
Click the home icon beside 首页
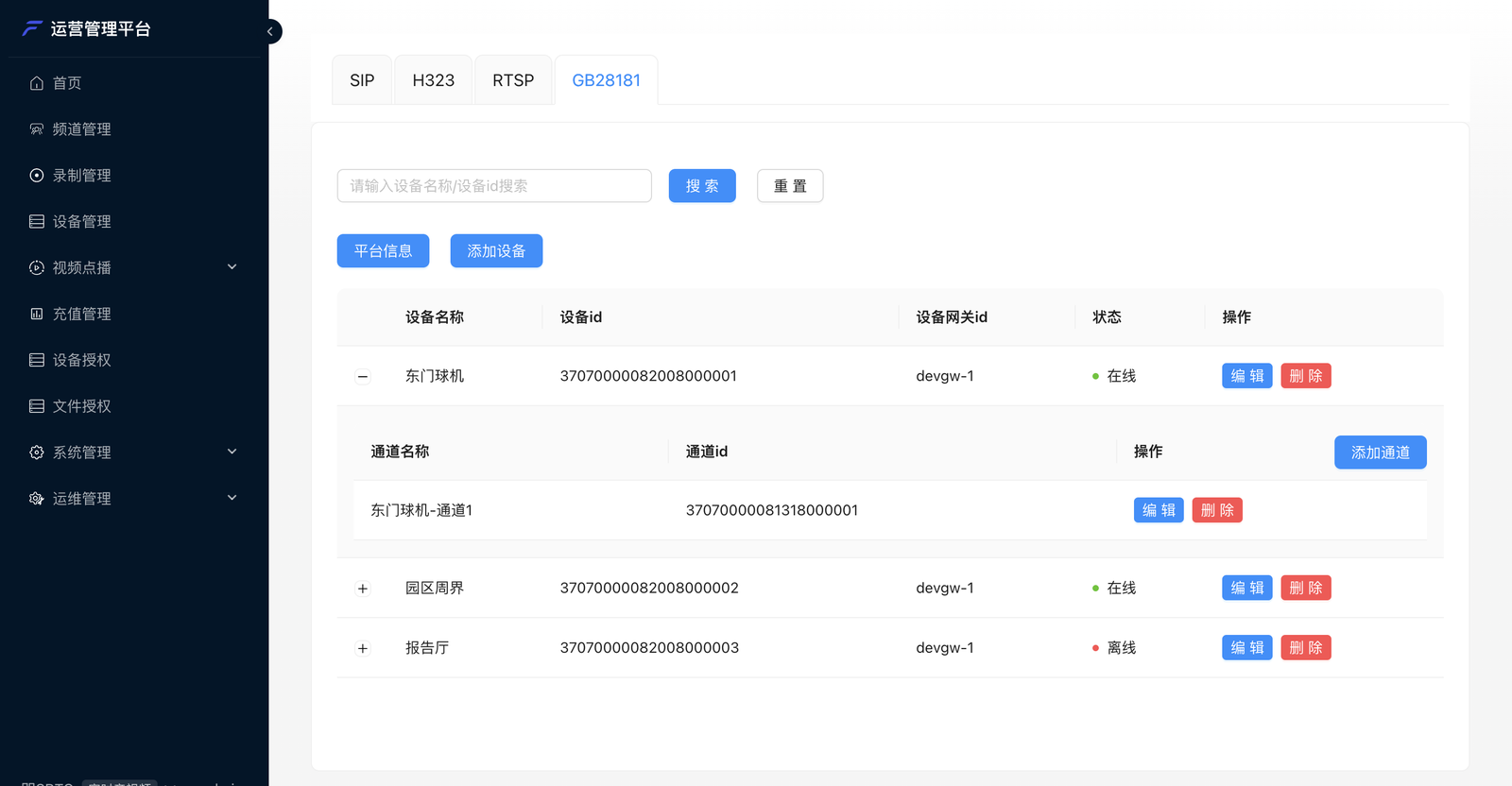(37, 83)
